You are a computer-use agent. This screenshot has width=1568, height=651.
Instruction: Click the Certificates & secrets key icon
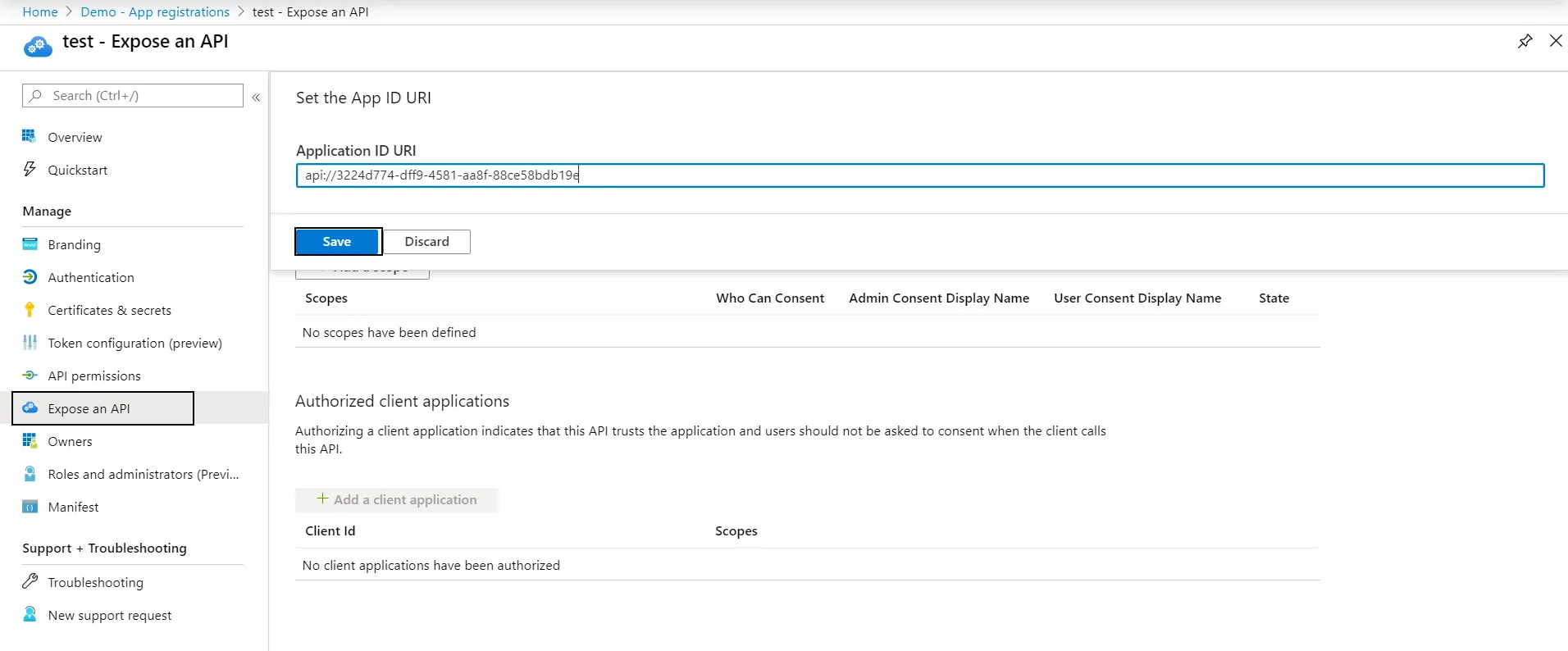point(30,309)
